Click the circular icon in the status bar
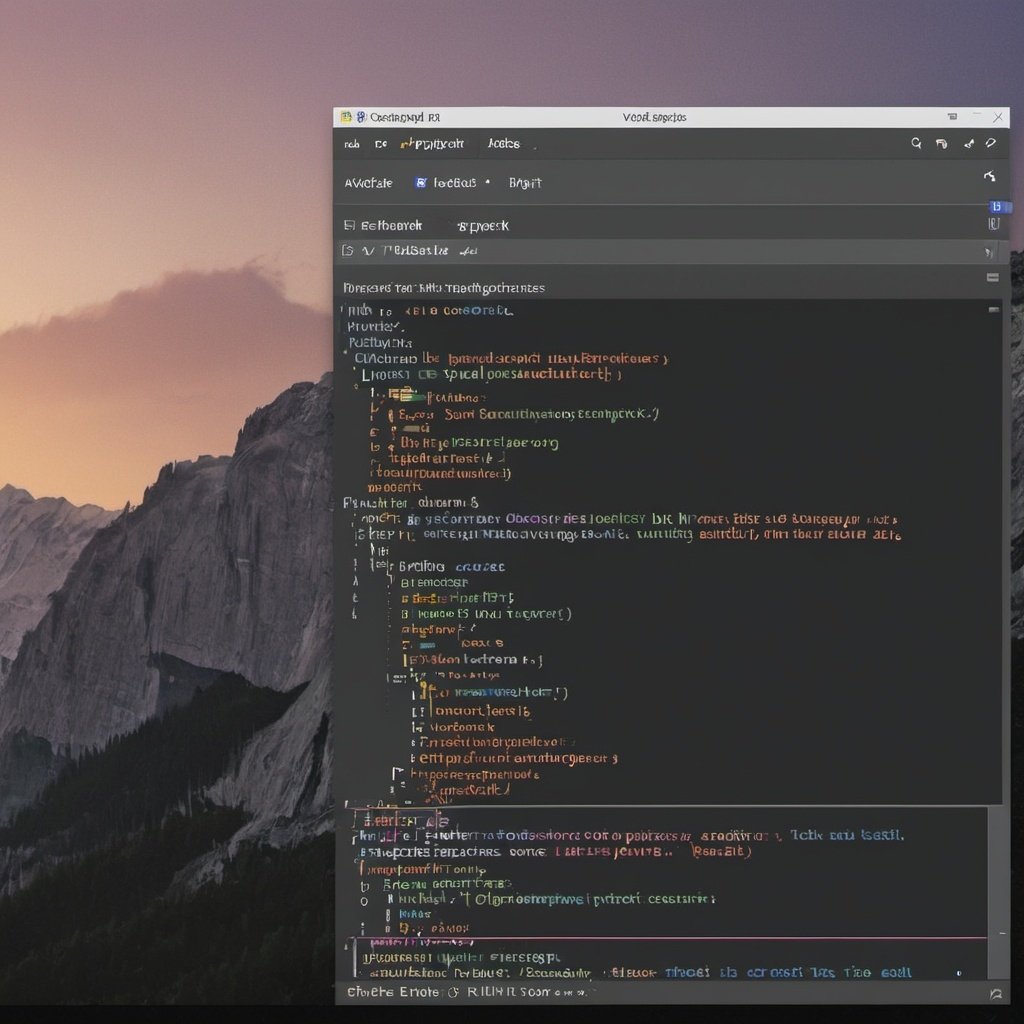The image size is (1024, 1024). (x=453, y=992)
